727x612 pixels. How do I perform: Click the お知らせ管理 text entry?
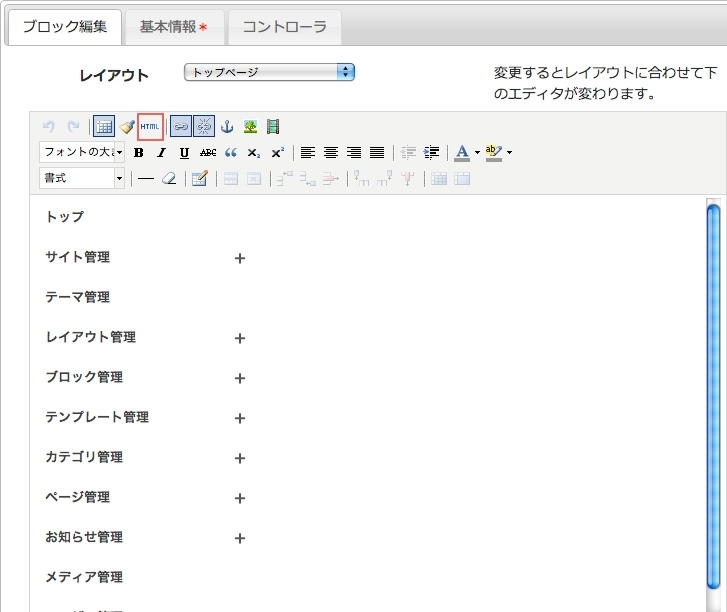click(84, 537)
